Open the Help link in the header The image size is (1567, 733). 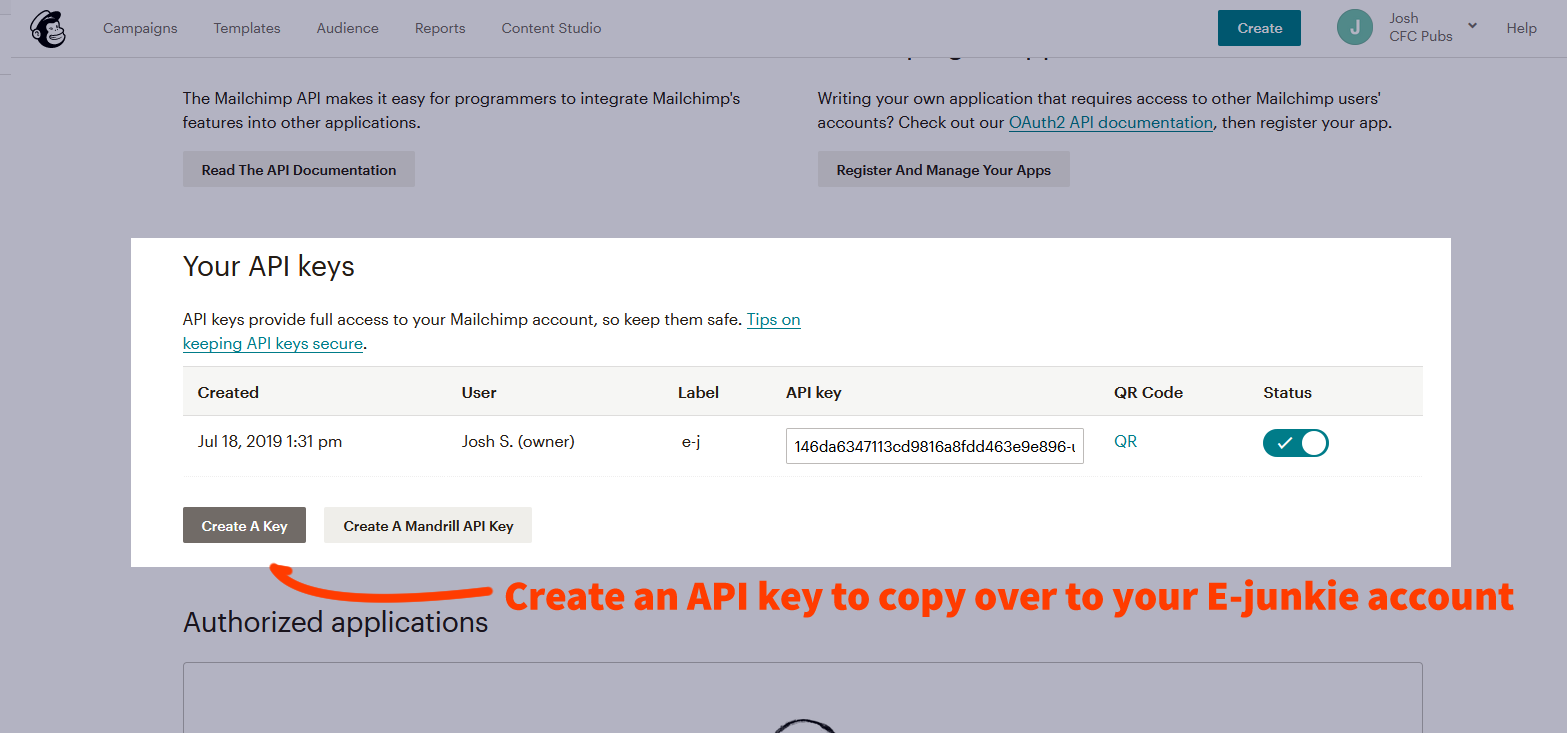point(1521,28)
